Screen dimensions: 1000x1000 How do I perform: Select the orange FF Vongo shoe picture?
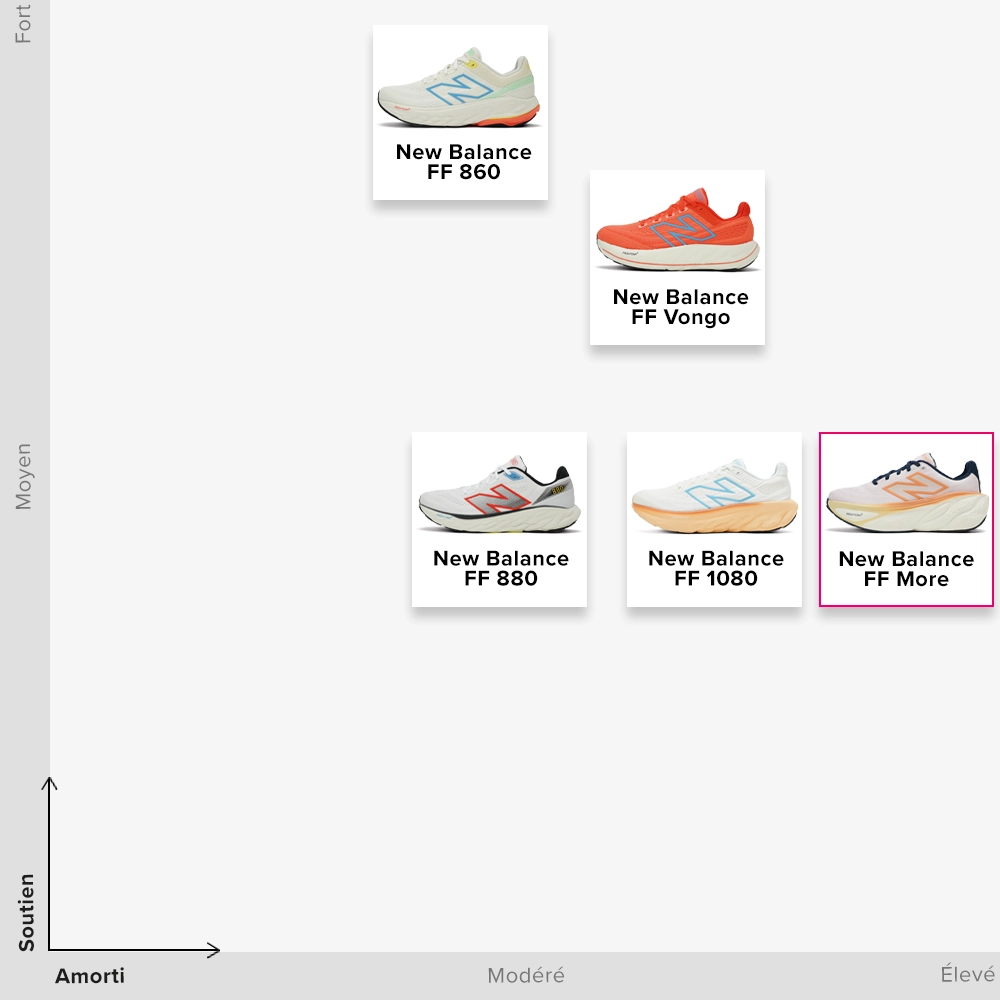[x=677, y=232]
